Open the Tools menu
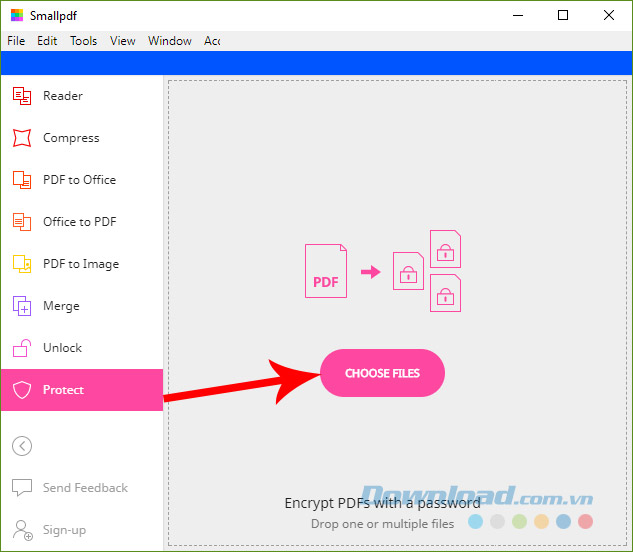The height and width of the screenshot is (552, 633). pyautogui.click(x=84, y=41)
